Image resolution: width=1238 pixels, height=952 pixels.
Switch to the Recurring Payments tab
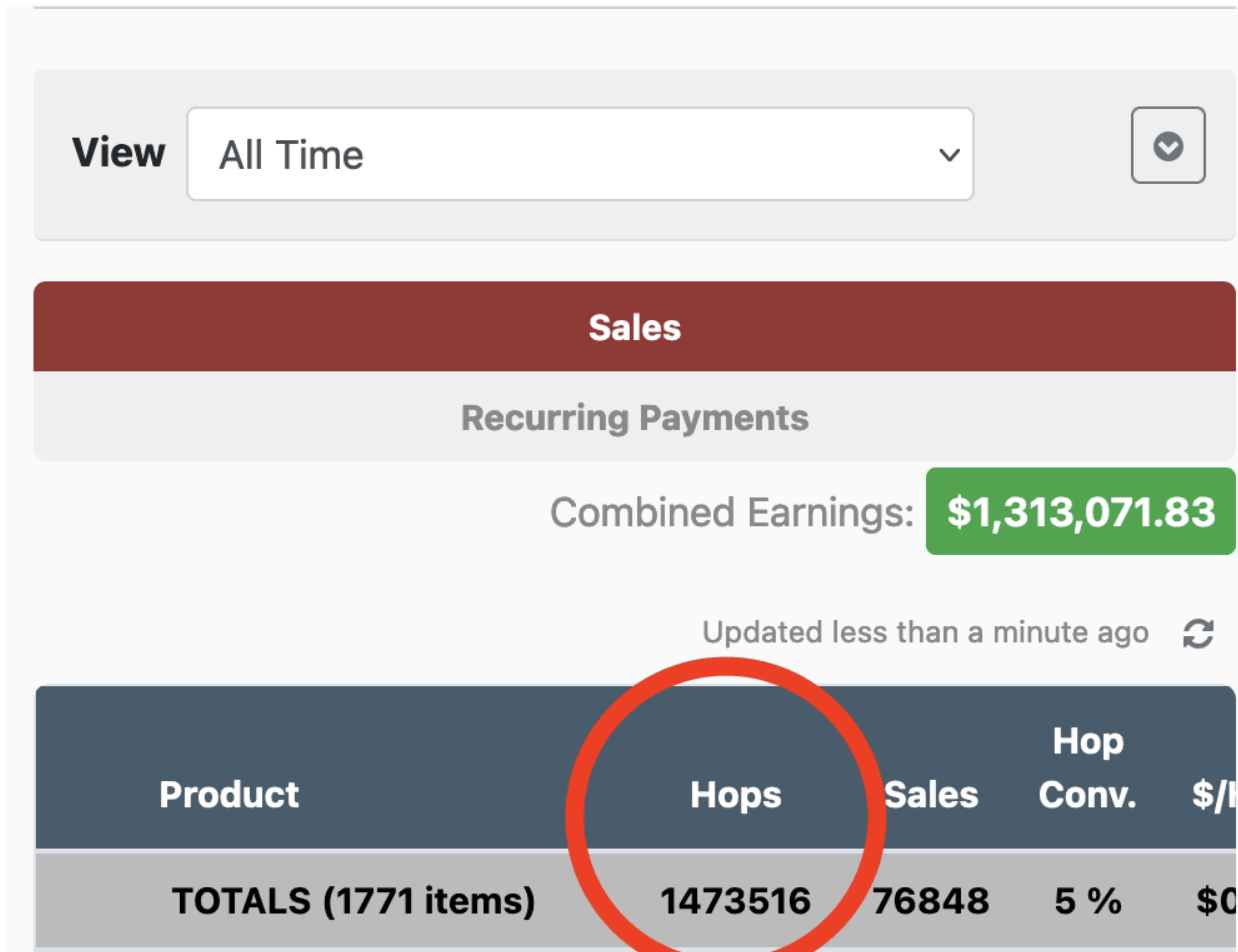(x=634, y=418)
